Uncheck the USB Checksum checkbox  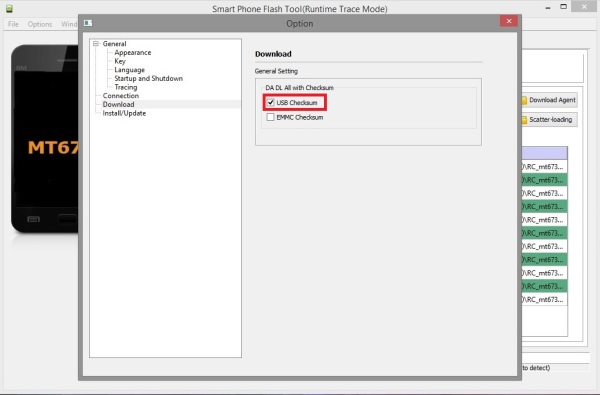[271, 103]
